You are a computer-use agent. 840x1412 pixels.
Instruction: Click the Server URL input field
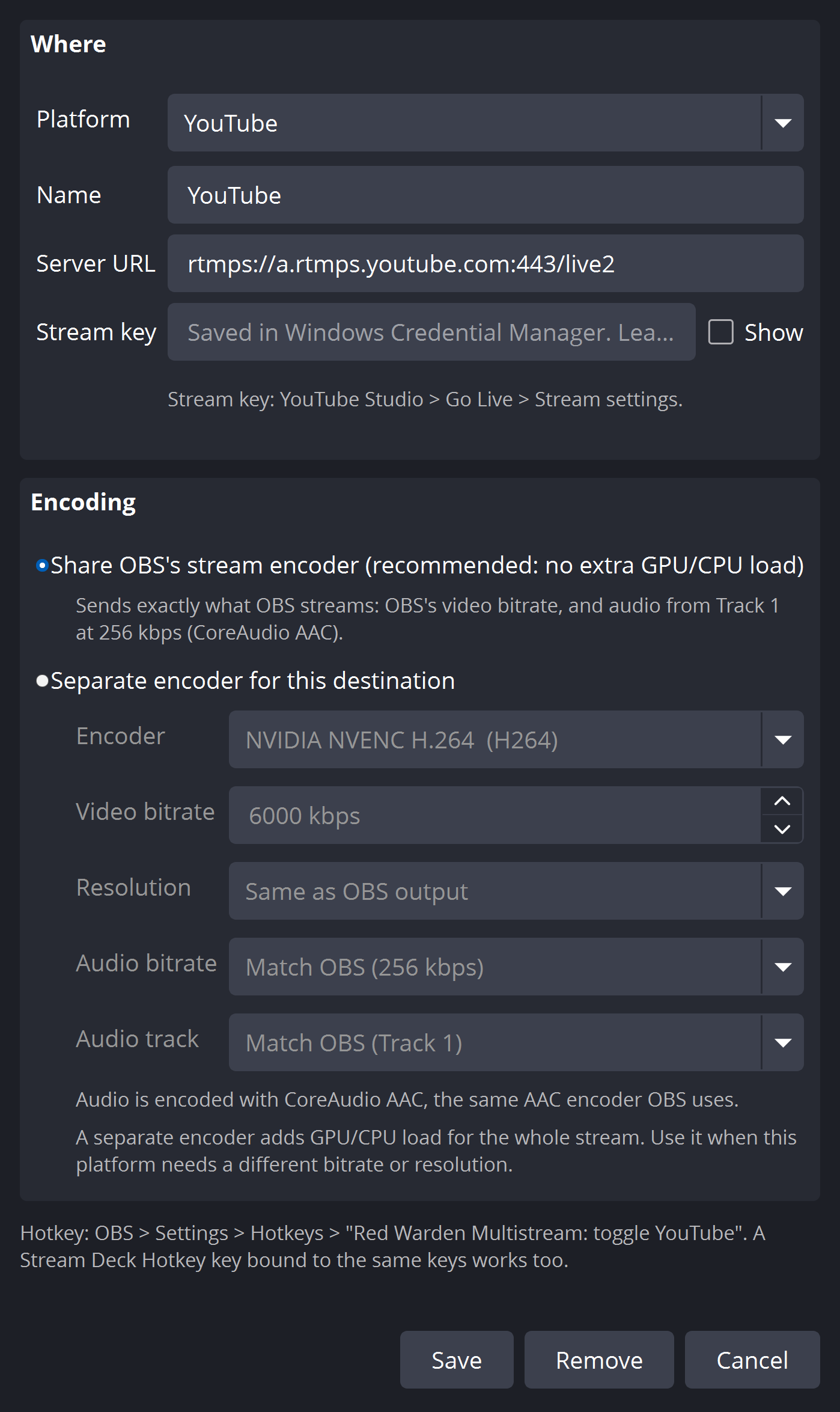pos(485,263)
